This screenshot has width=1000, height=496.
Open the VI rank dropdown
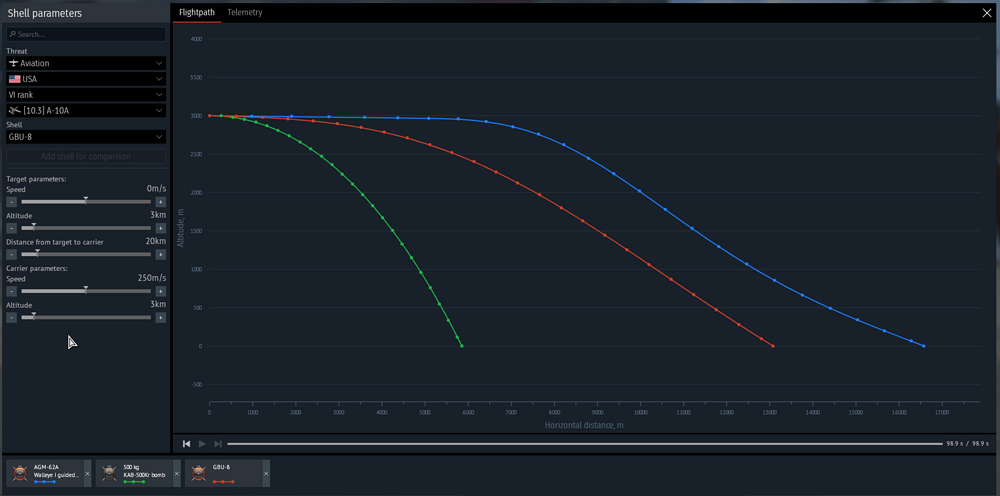point(86,95)
